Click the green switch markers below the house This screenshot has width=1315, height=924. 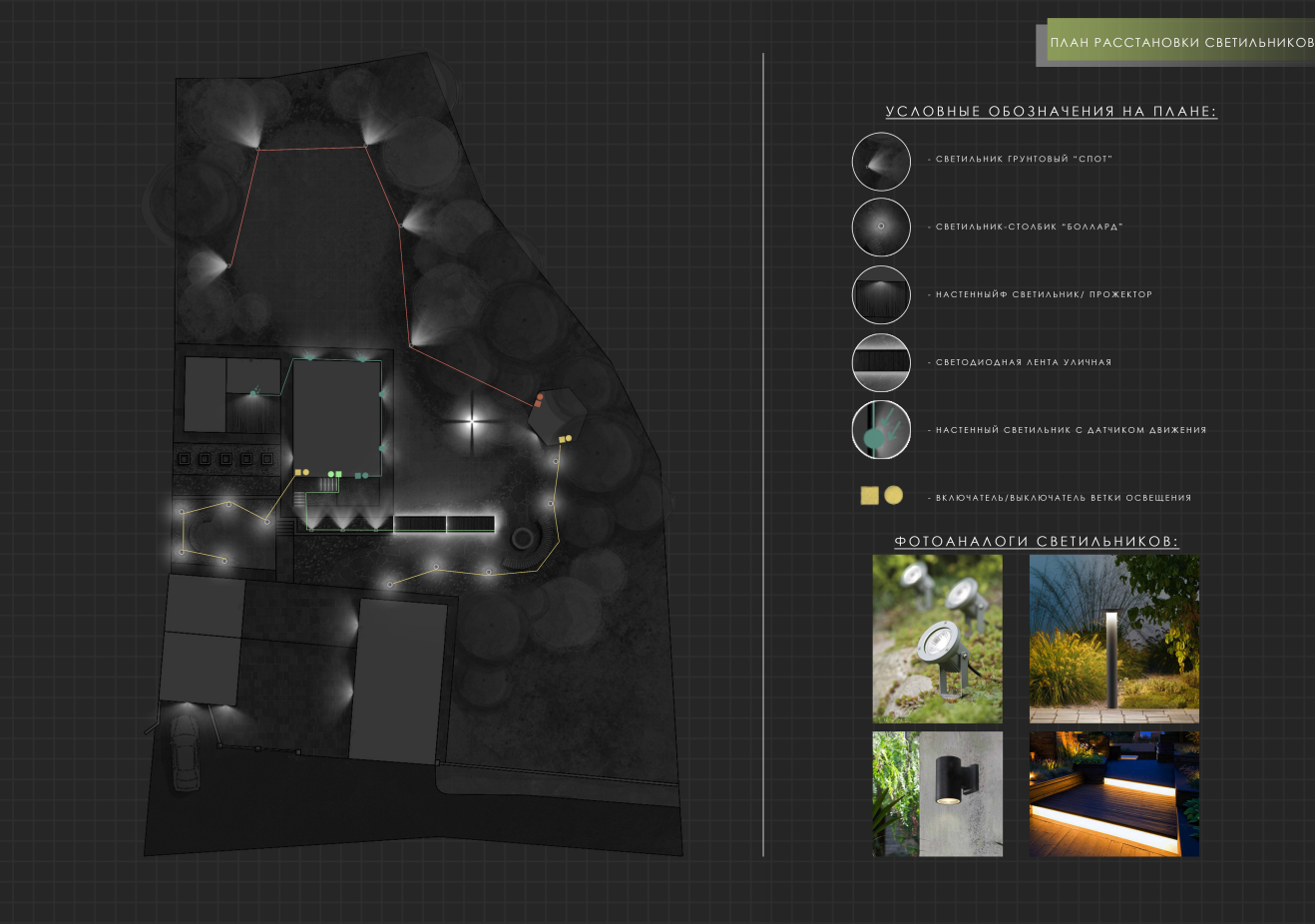pyautogui.click(x=335, y=474)
